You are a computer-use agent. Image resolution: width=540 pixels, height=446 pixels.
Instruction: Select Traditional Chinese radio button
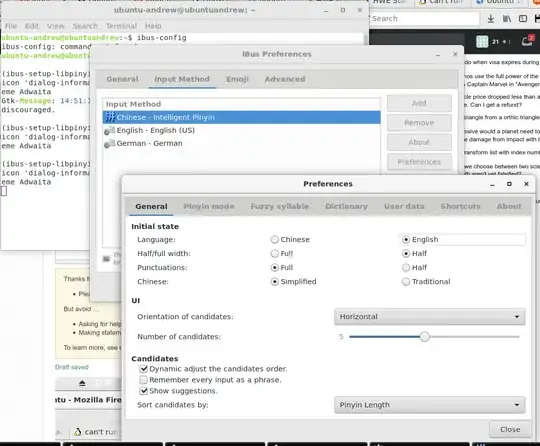406,282
